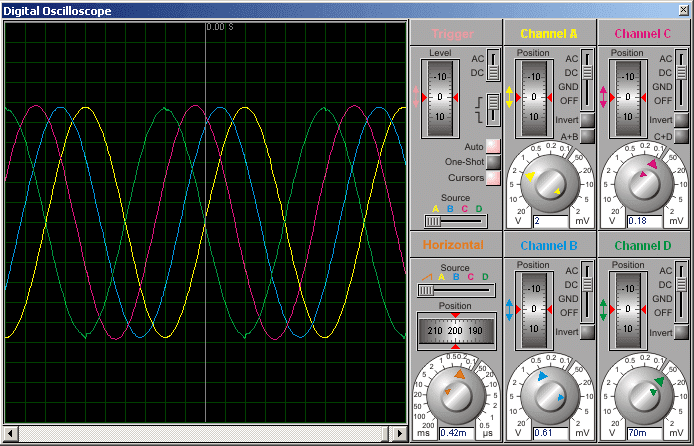Click the blue Channel B position arrows
Viewport: 694px width, 446px height.
pyautogui.click(x=509, y=310)
